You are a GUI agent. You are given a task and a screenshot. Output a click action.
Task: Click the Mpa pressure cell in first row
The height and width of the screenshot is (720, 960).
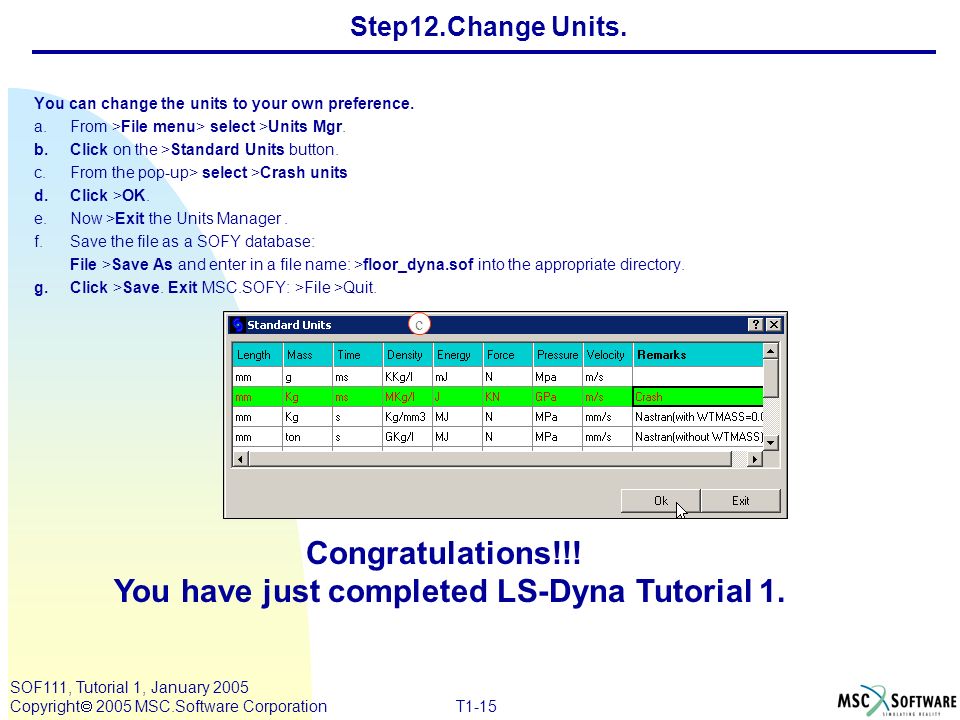coord(558,377)
